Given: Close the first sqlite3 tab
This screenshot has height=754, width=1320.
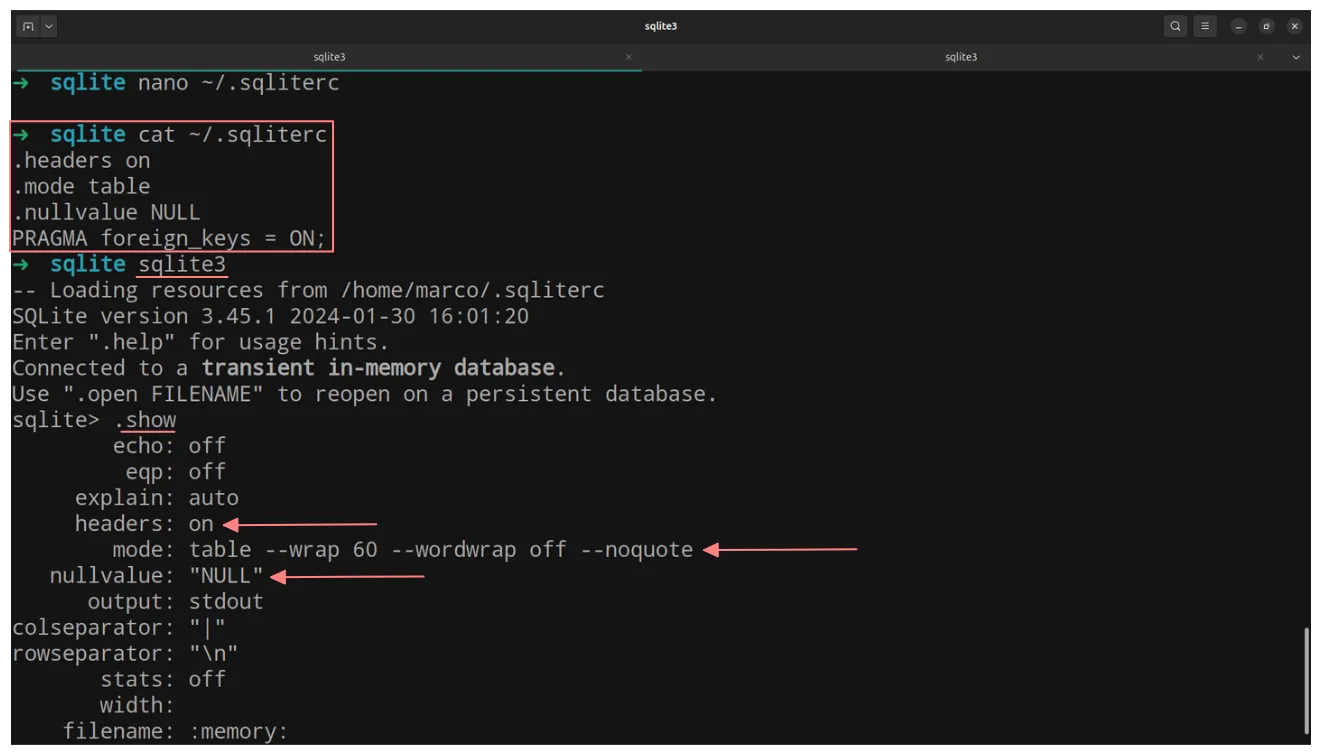Looking at the screenshot, I should [x=628, y=57].
